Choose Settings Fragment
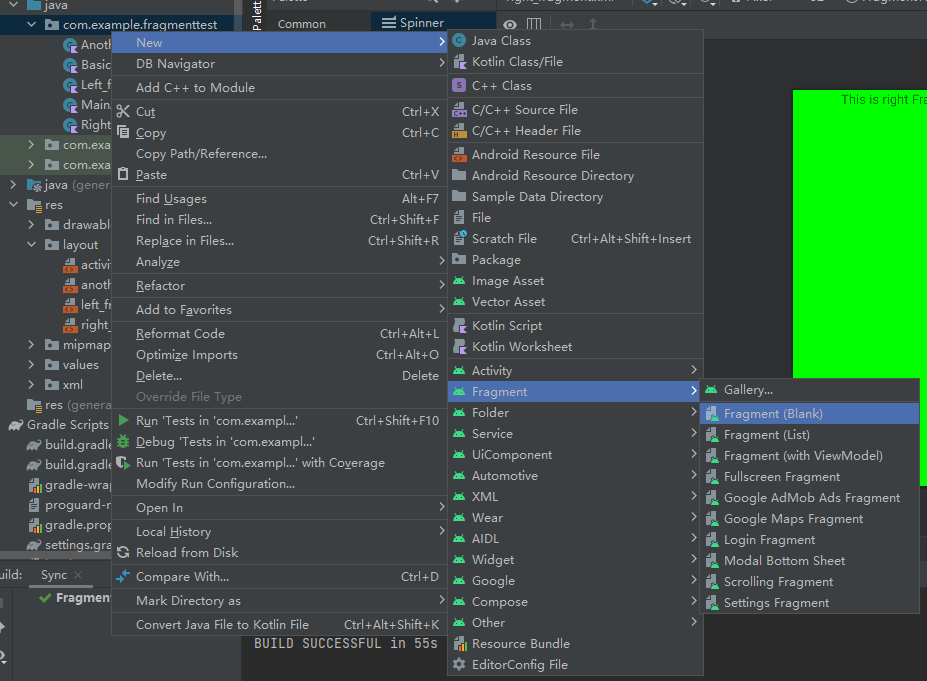The image size is (927, 681). 809,603
